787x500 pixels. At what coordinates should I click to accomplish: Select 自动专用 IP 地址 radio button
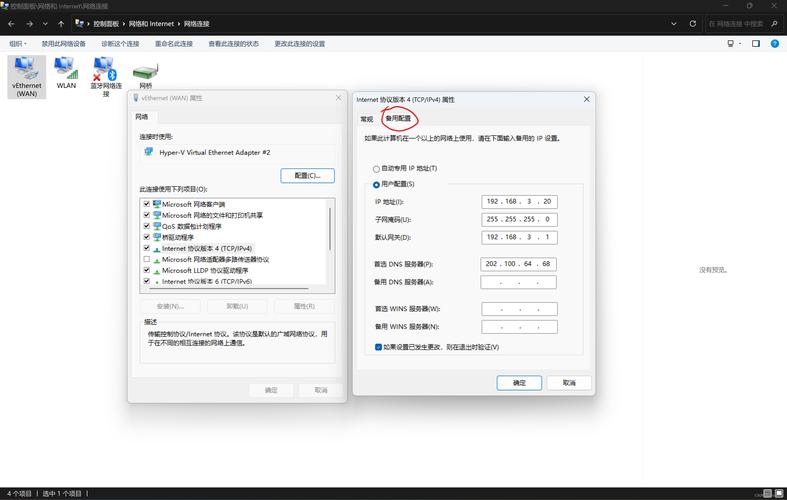376,169
